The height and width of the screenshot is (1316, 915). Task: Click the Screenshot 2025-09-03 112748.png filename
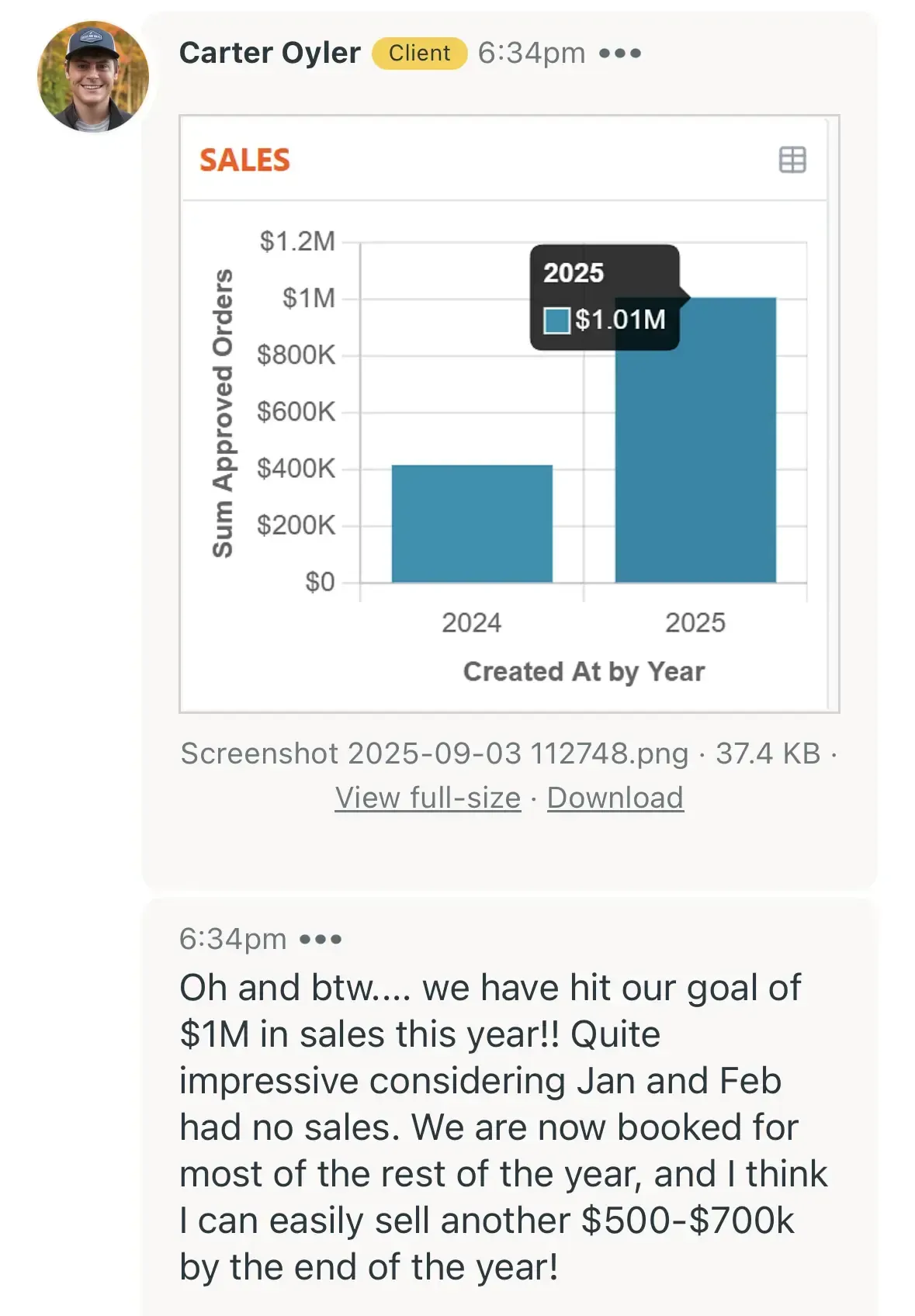pos(434,753)
